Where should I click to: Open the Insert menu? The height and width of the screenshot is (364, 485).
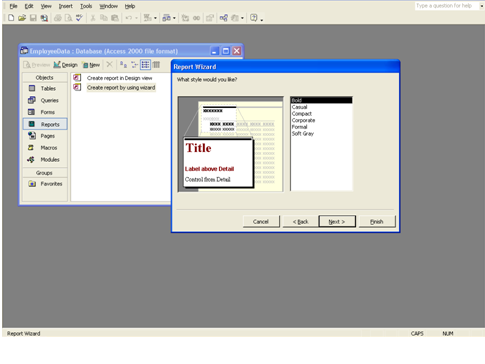[x=65, y=6]
